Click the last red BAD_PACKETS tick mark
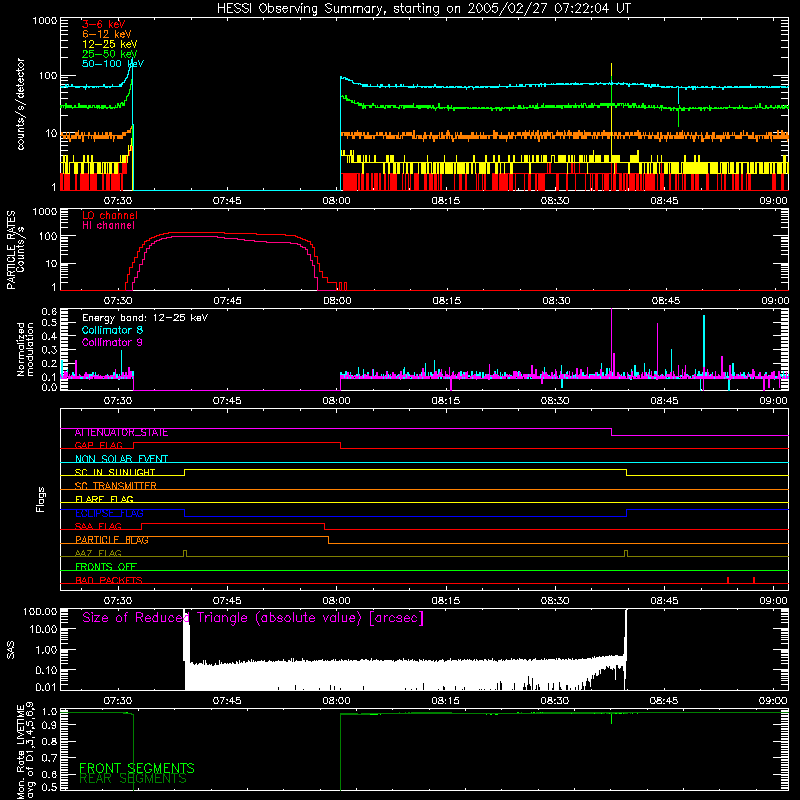This screenshot has width=800, height=800. [x=754, y=580]
